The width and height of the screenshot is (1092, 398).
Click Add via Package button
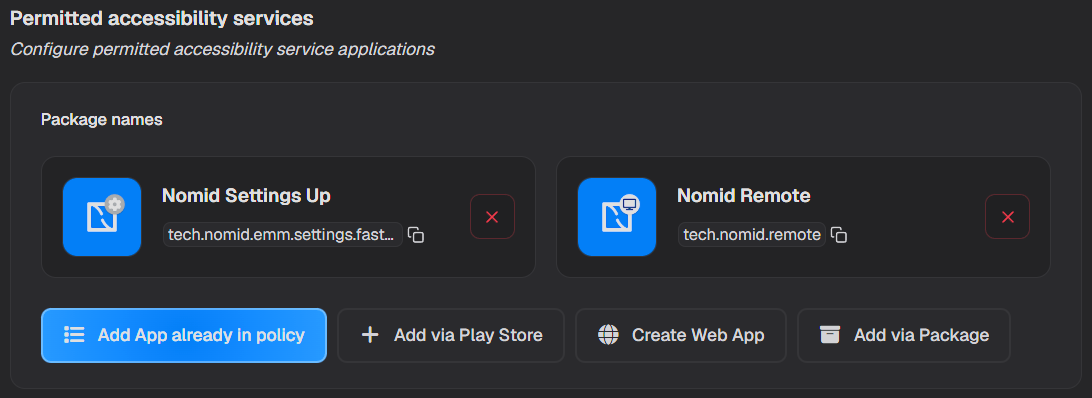click(903, 335)
